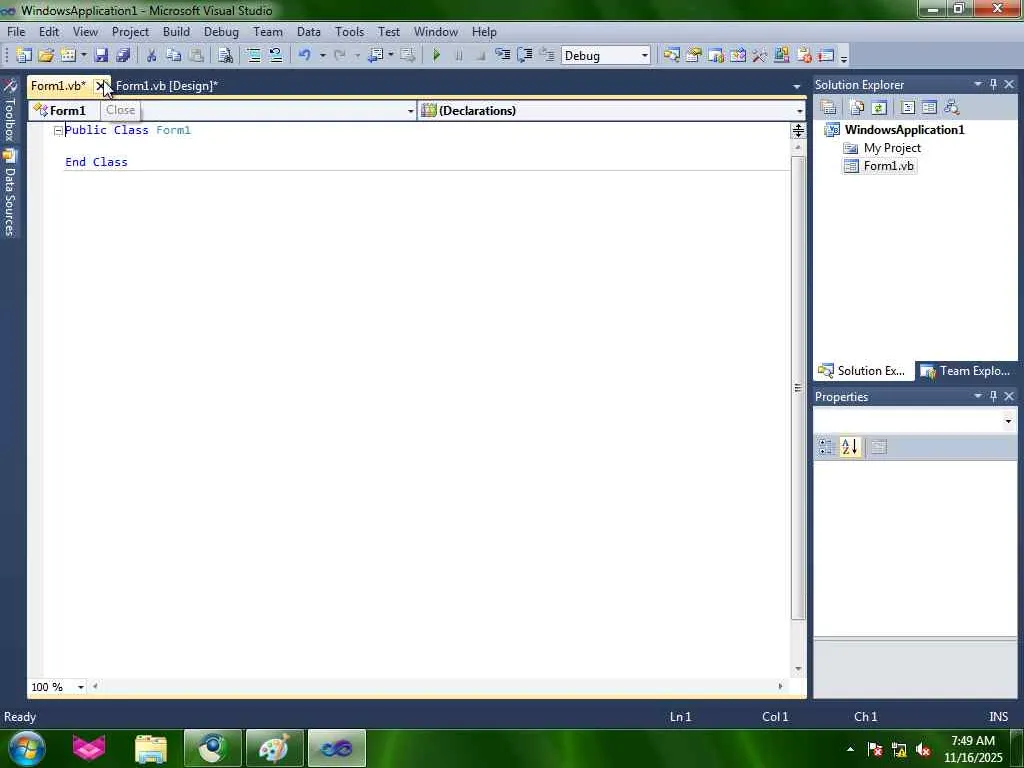1024x768 pixels.
Task: Click the Properties icon in Solution Explorer toolbar
Action: point(829,108)
